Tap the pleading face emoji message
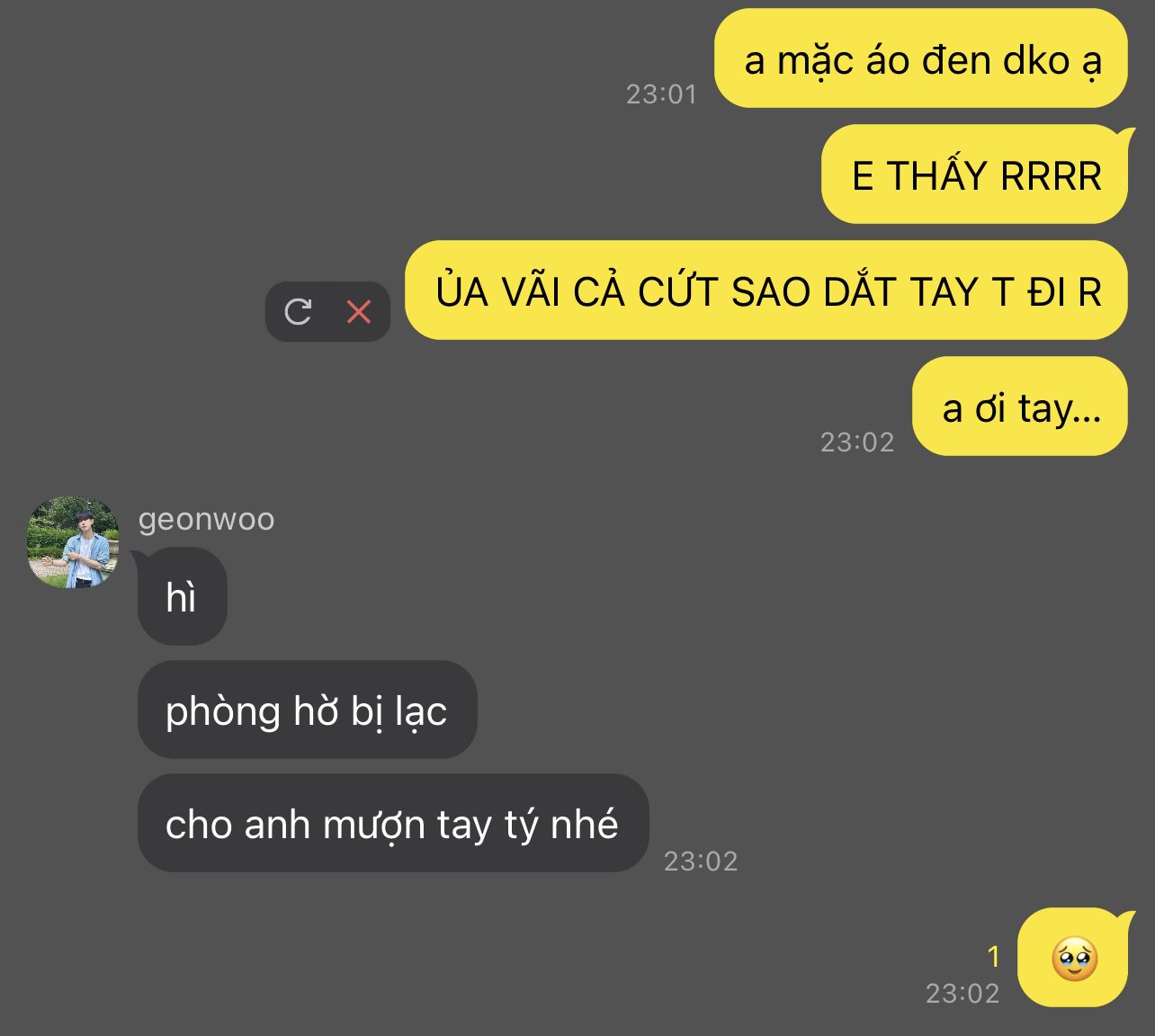The height and width of the screenshot is (1036, 1155). [1073, 958]
